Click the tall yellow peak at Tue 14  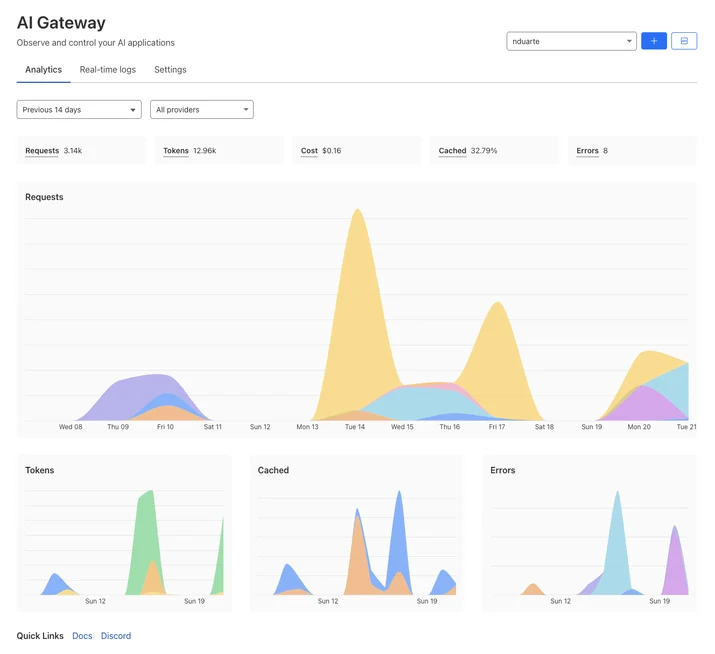[x=358, y=296]
